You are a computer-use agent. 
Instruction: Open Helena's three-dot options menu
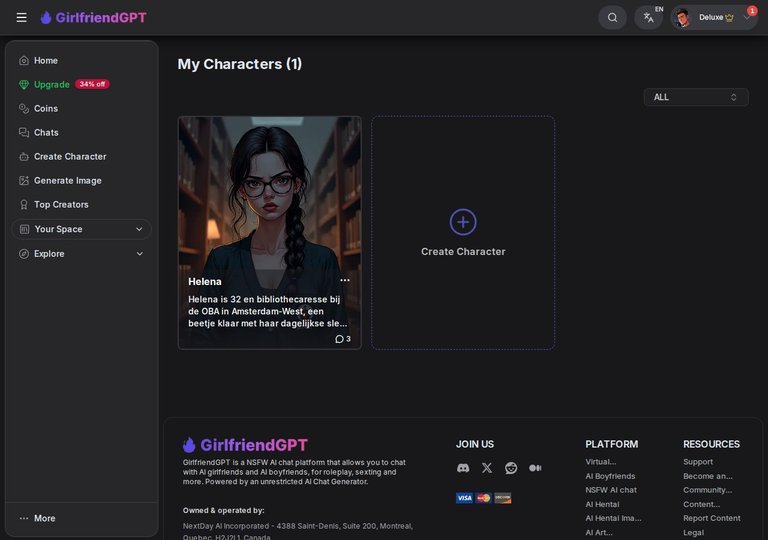[345, 280]
